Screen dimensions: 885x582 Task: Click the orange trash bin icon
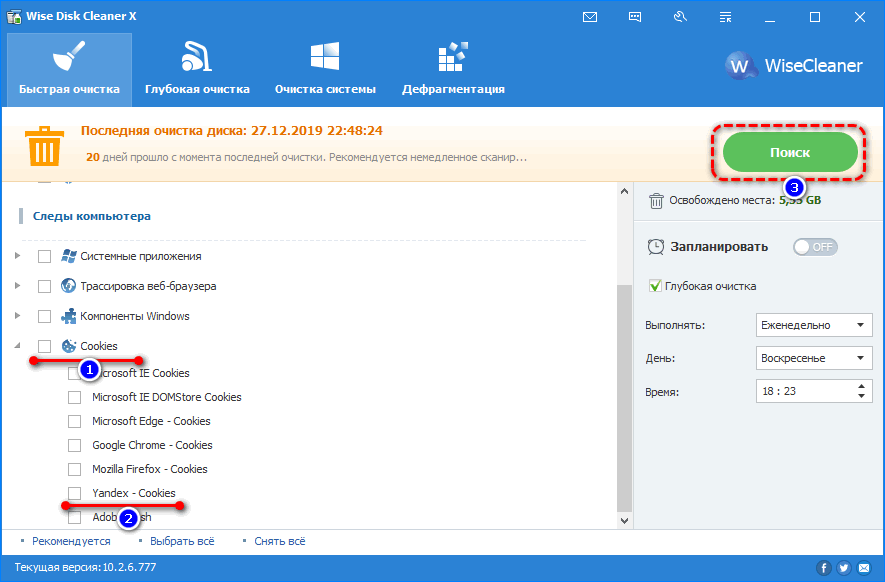tap(43, 148)
